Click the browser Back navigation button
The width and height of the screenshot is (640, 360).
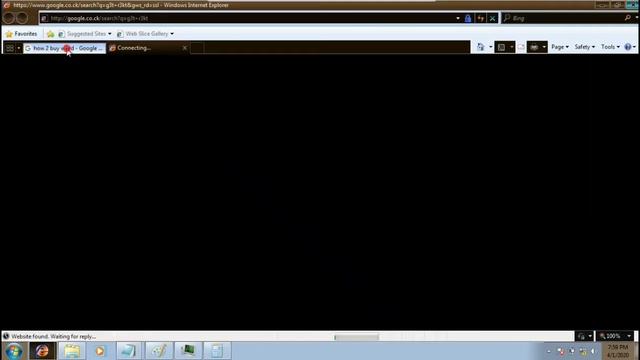coord(9,18)
